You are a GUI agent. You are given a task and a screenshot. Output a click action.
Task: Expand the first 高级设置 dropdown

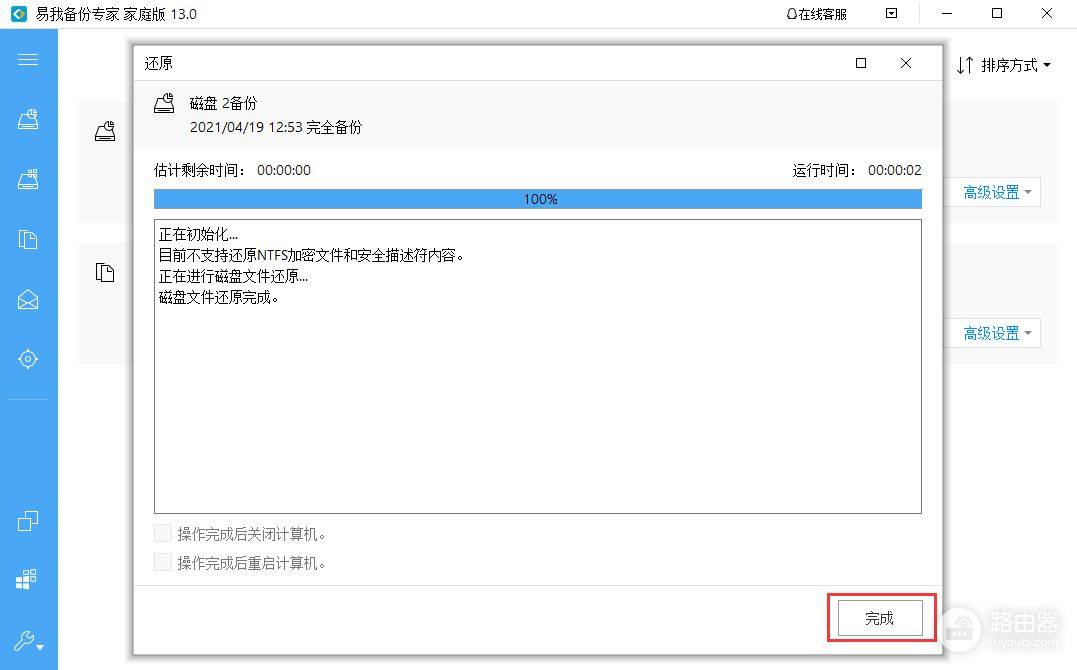click(x=997, y=192)
